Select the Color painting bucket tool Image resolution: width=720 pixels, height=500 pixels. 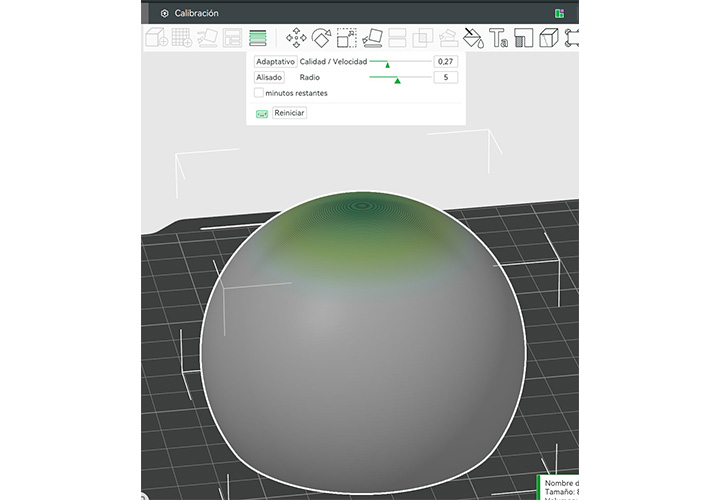[473, 38]
